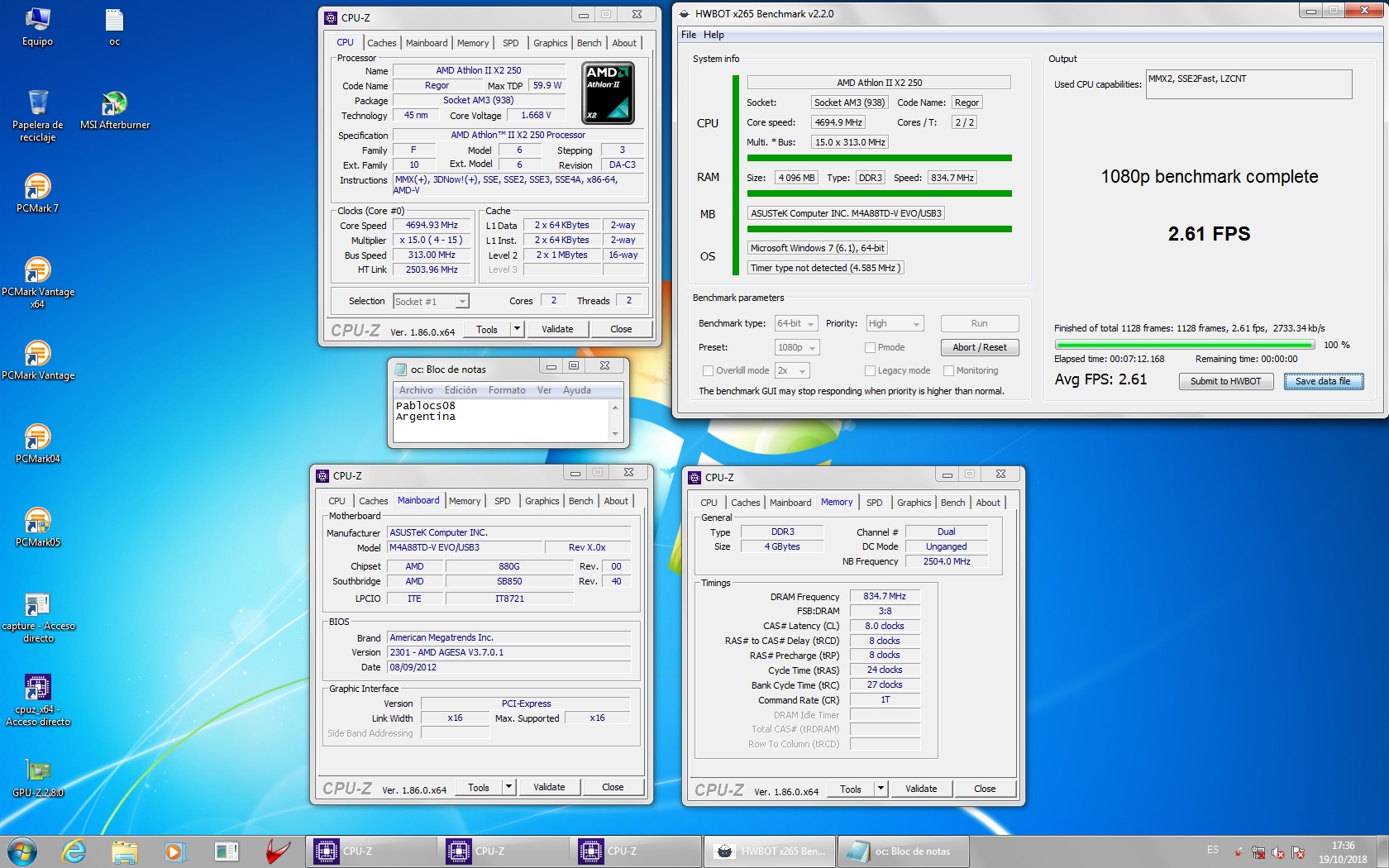Enable the Overkill mode checkbox

coord(708,371)
